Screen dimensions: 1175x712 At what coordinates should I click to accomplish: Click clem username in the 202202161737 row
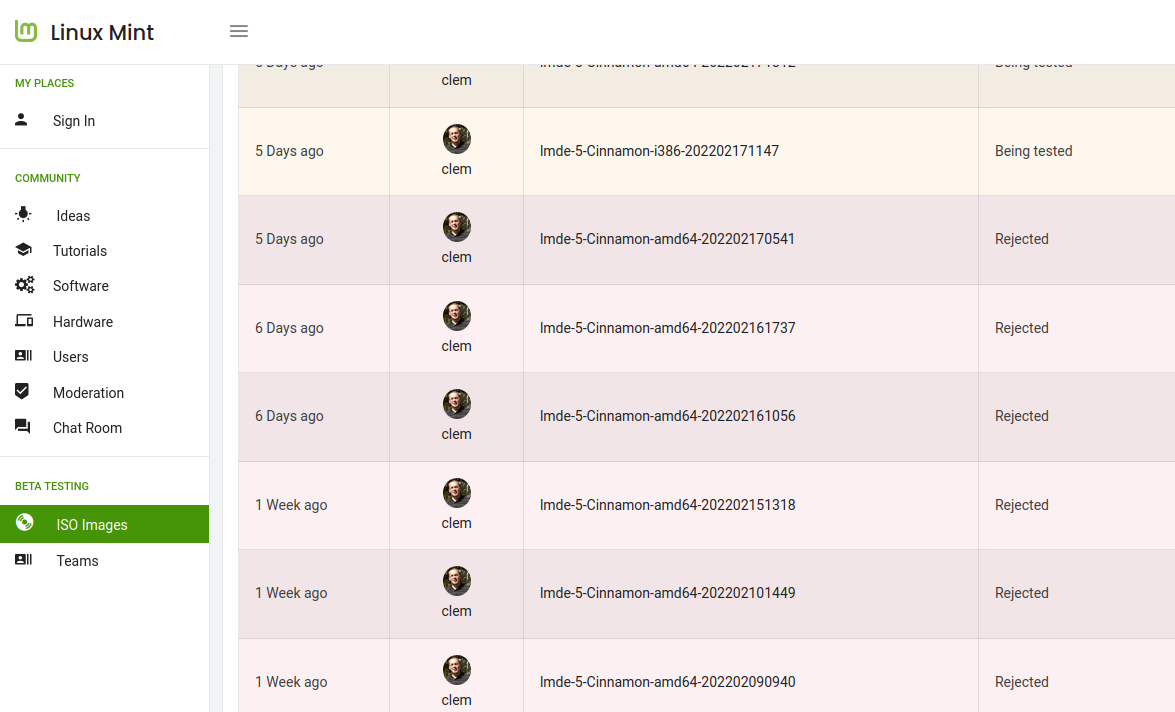point(456,346)
